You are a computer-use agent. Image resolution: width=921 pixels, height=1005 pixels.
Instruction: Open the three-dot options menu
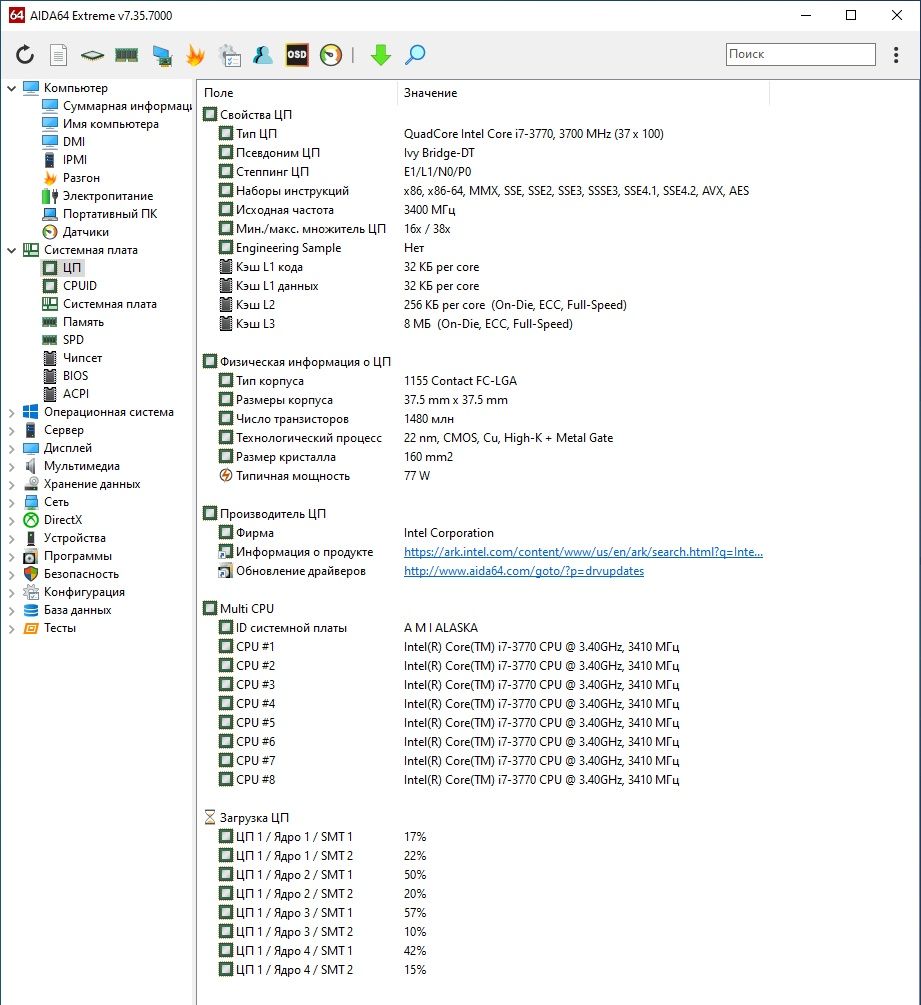pos(896,54)
